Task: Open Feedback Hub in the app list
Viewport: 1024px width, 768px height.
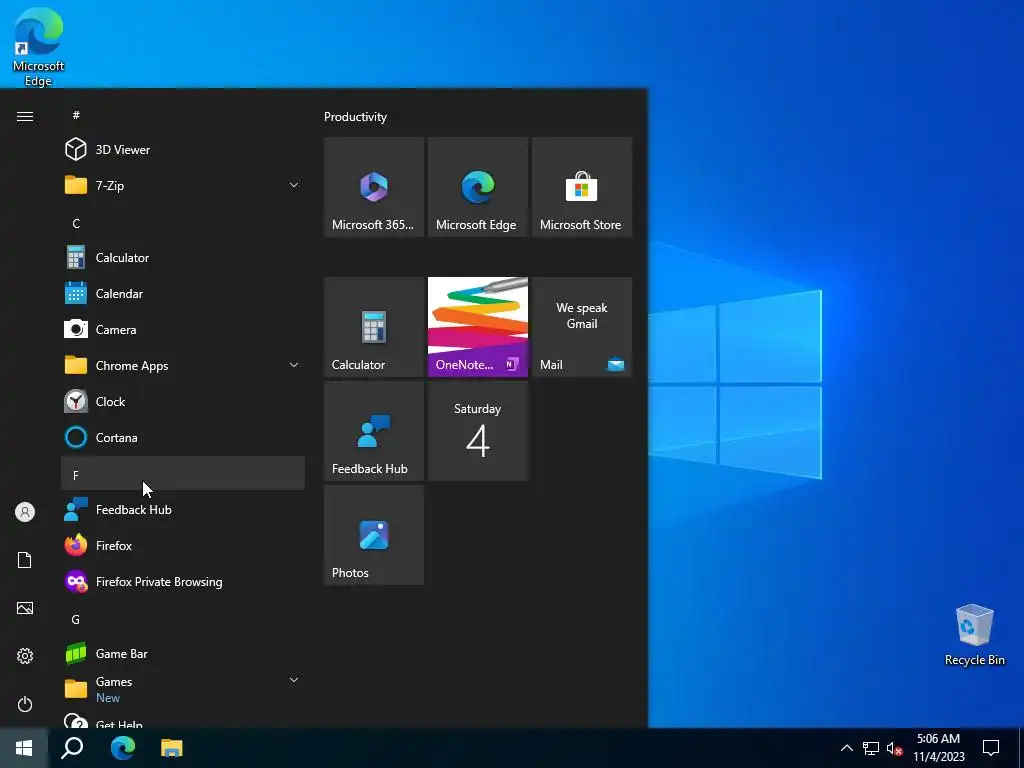Action: point(183,509)
